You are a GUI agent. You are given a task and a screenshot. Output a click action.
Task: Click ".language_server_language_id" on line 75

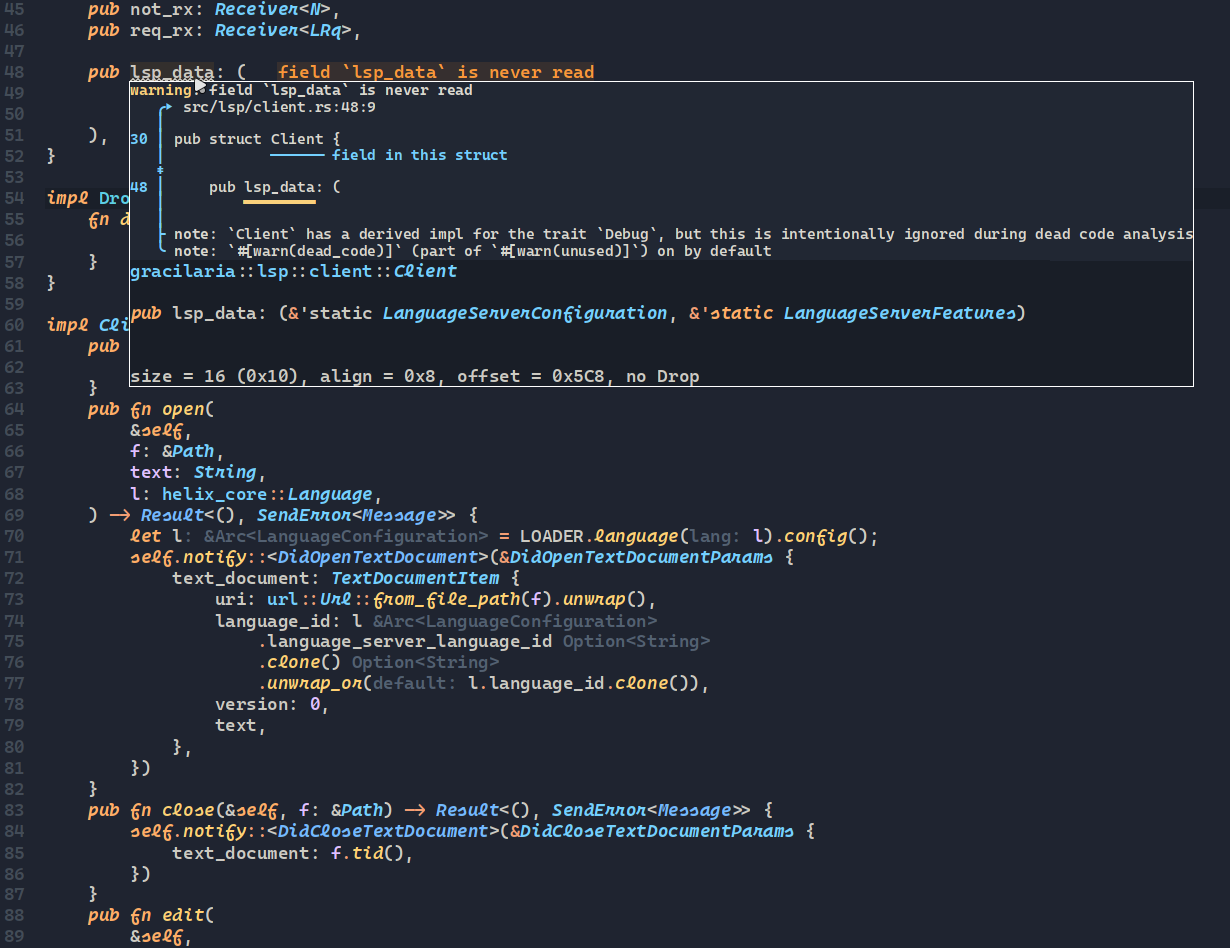tap(405, 641)
